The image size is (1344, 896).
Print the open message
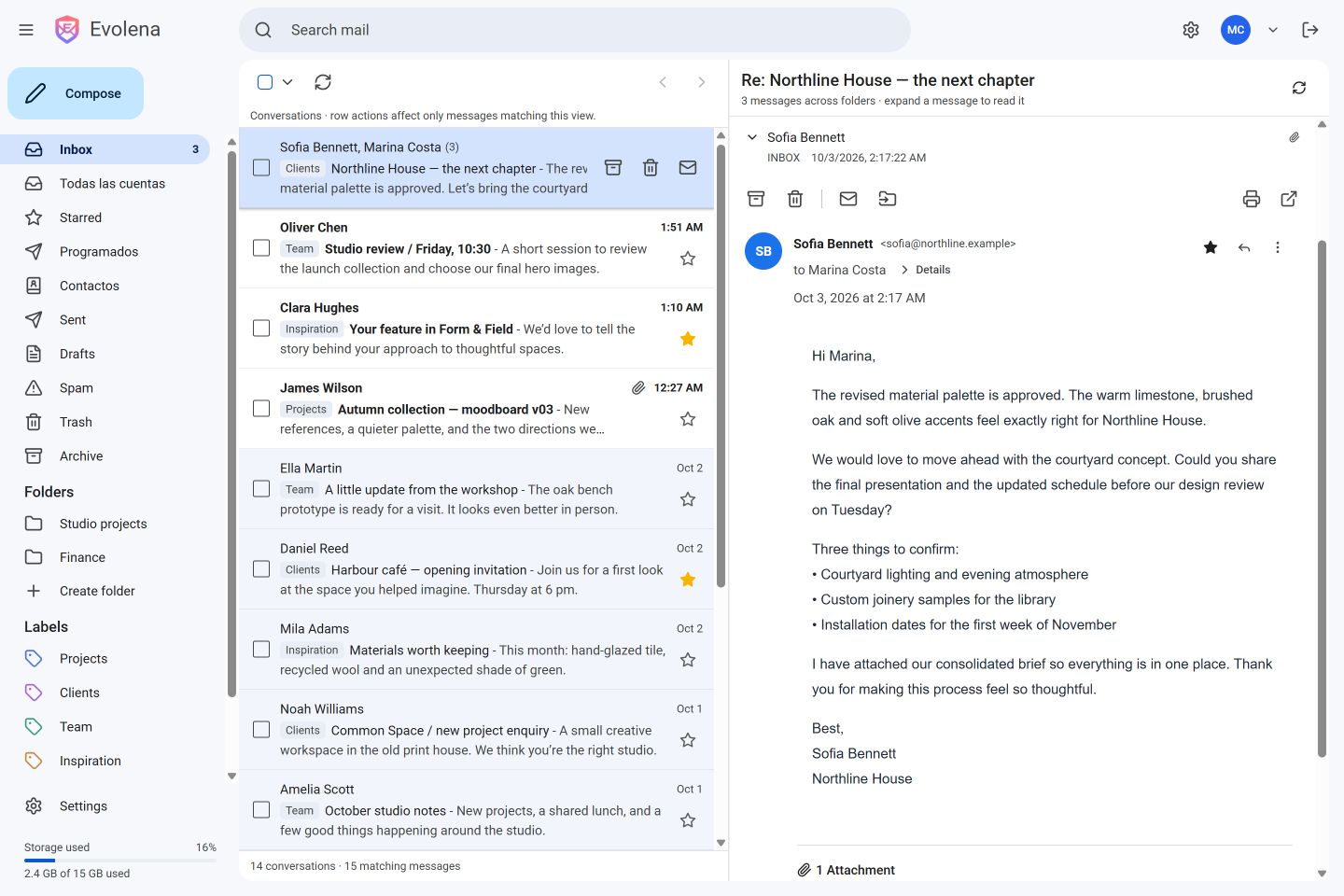tap(1252, 199)
